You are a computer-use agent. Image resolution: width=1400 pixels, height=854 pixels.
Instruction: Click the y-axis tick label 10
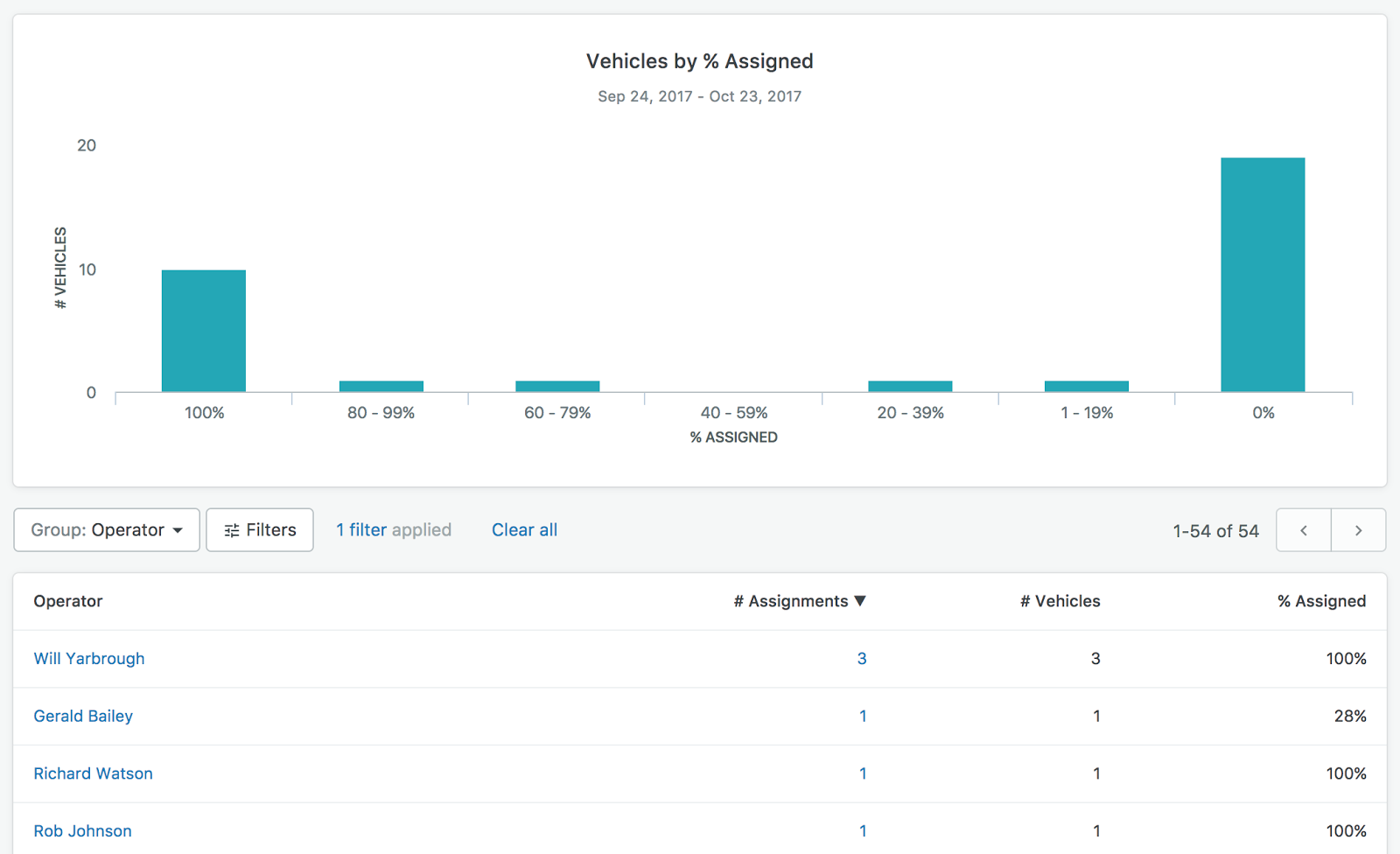pyautogui.click(x=87, y=269)
